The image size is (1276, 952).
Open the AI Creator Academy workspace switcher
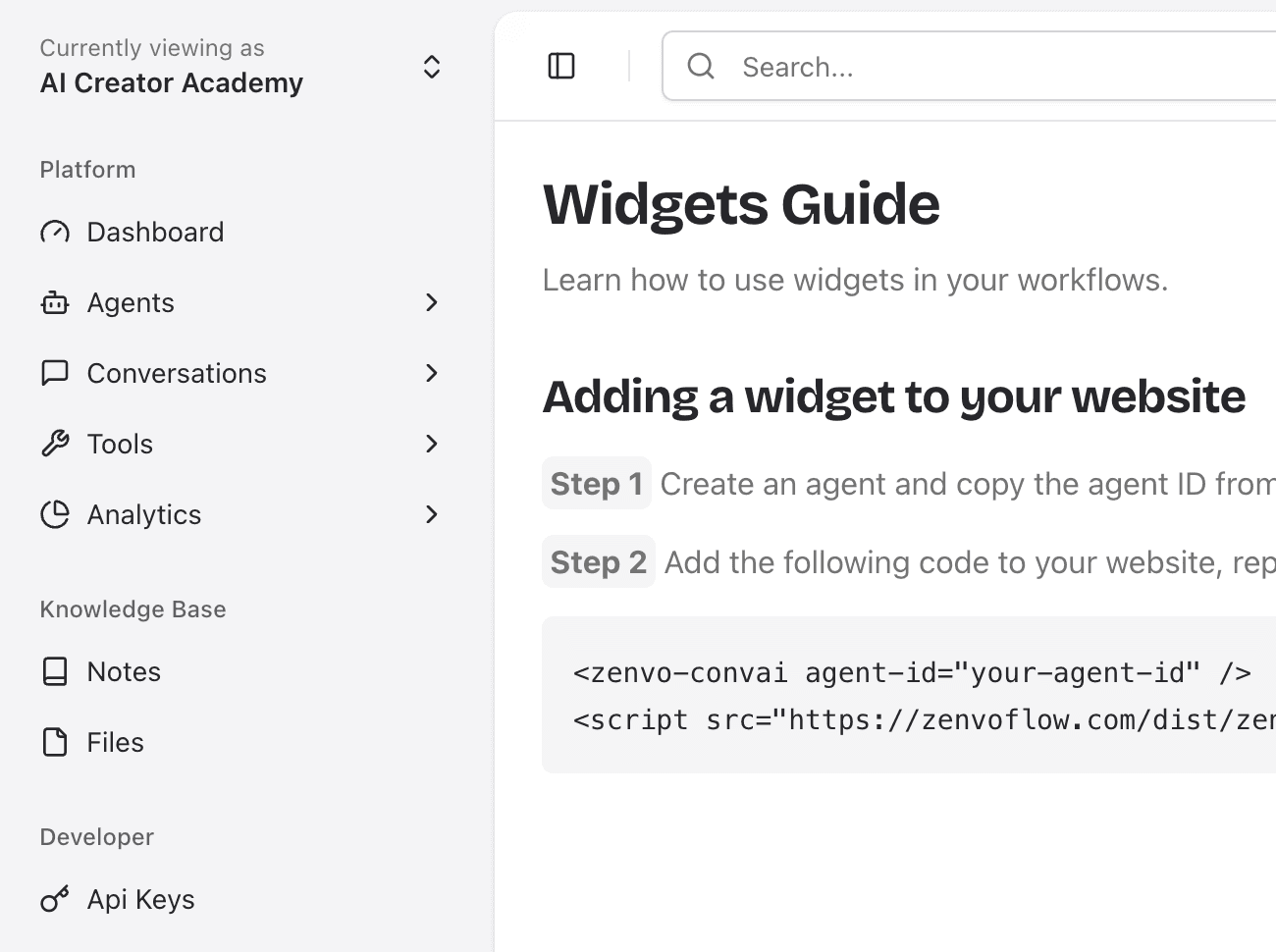(x=432, y=67)
